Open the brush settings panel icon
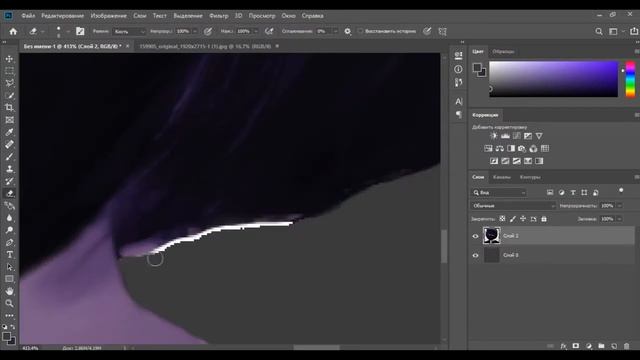This screenshot has width=640, height=360. coord(80,31)
